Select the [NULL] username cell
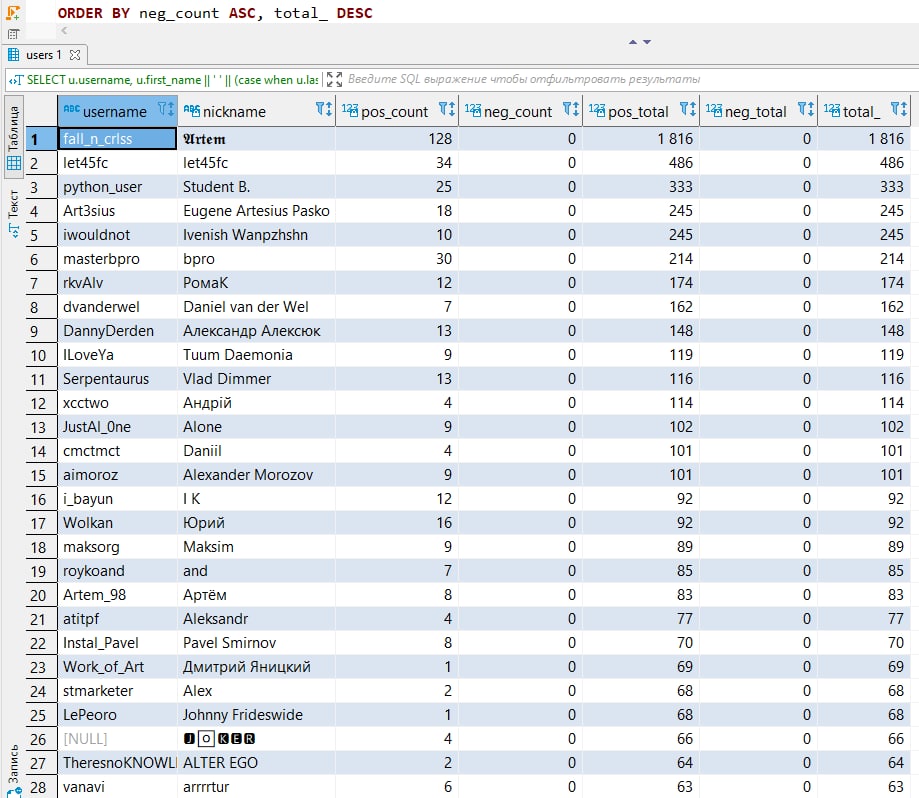This screenshot has height=798, width=919. click(117, 739)
